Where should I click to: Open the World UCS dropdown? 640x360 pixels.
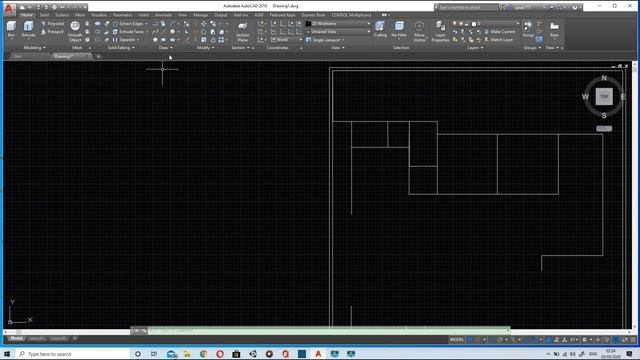286,40
